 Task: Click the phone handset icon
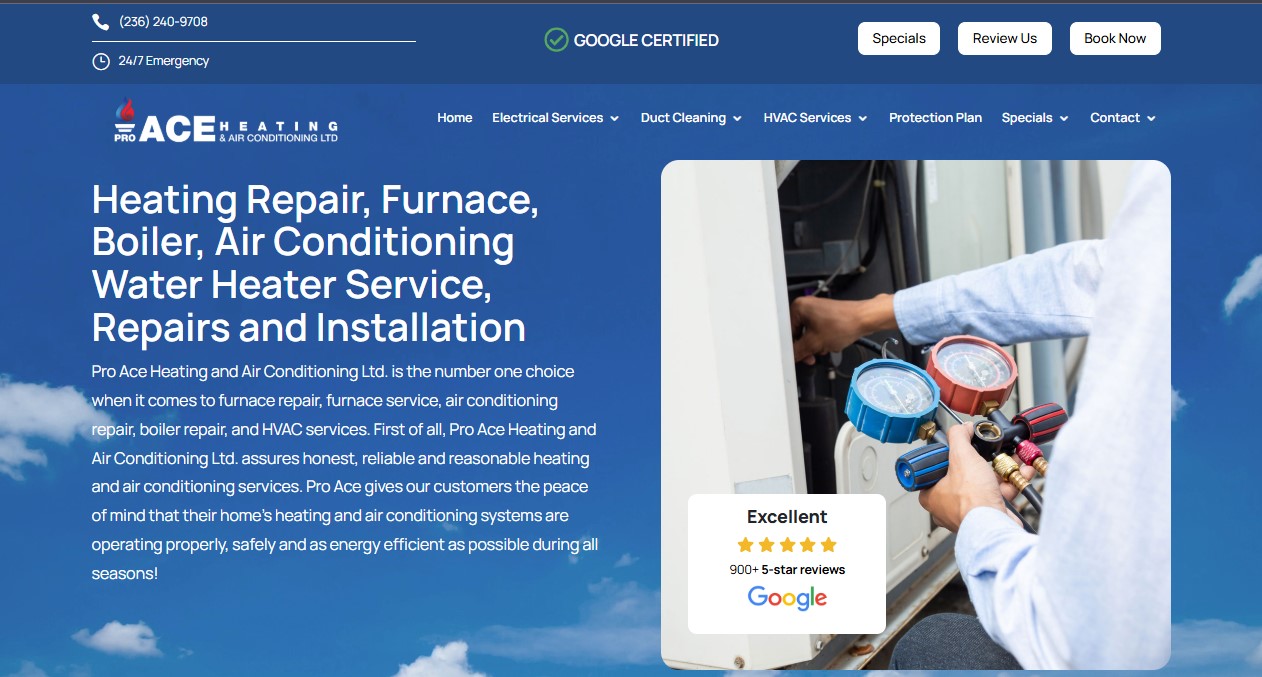[100, 22]
